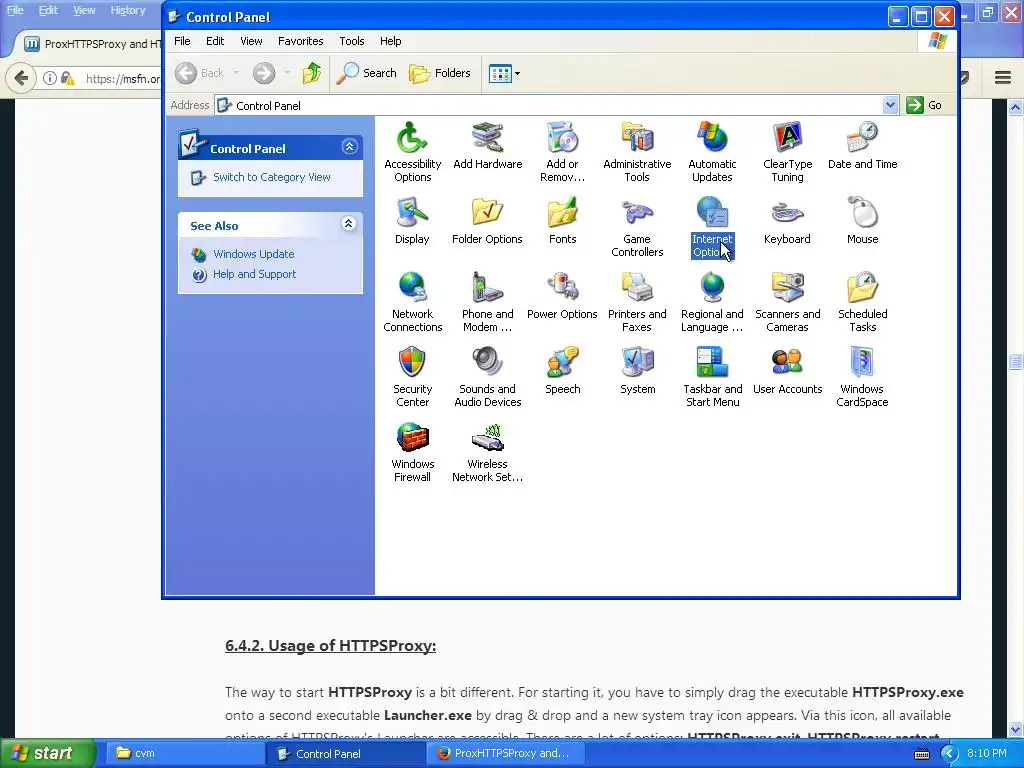Select Network Connections icon
The height and width of the screenshot is (768, 1024).
(x=412, y=302)
